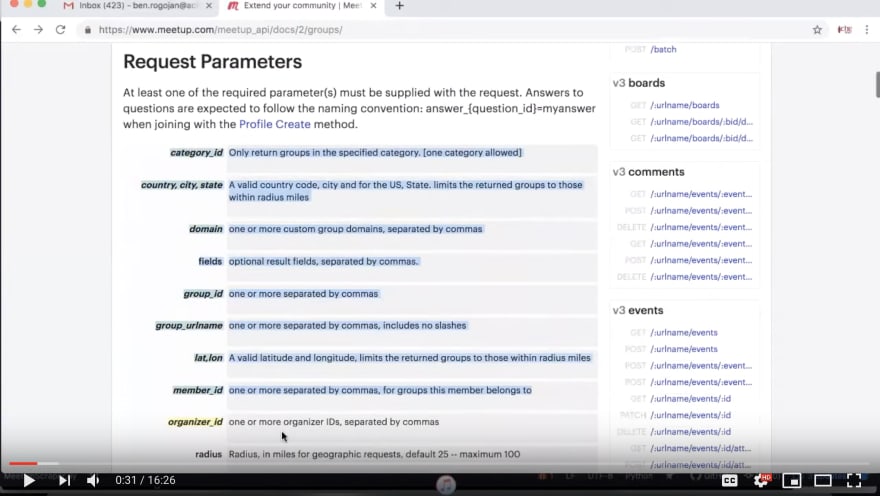Toggle theater mode
The height and width of the screenshot is (496, 880).
pyautogui.click(x=823, y=480)
